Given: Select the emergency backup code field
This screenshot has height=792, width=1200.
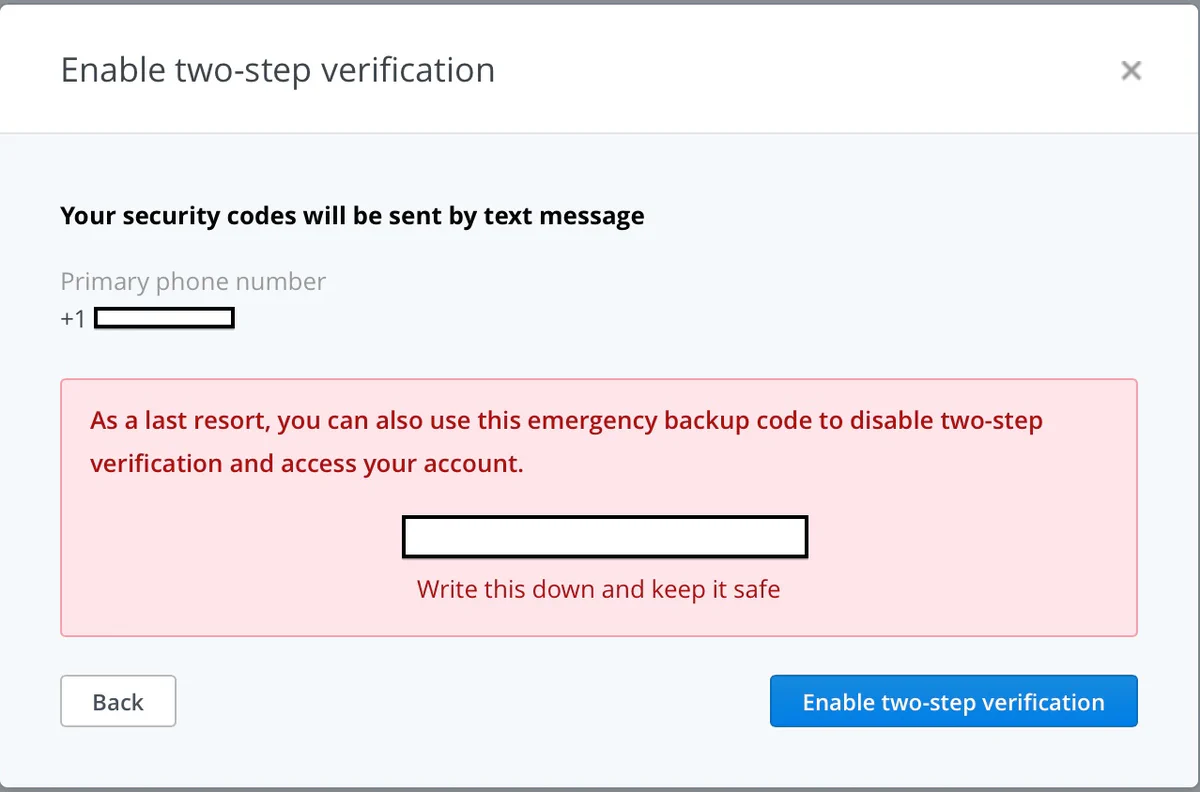Looking at the screenshot, I should (604, 537).
